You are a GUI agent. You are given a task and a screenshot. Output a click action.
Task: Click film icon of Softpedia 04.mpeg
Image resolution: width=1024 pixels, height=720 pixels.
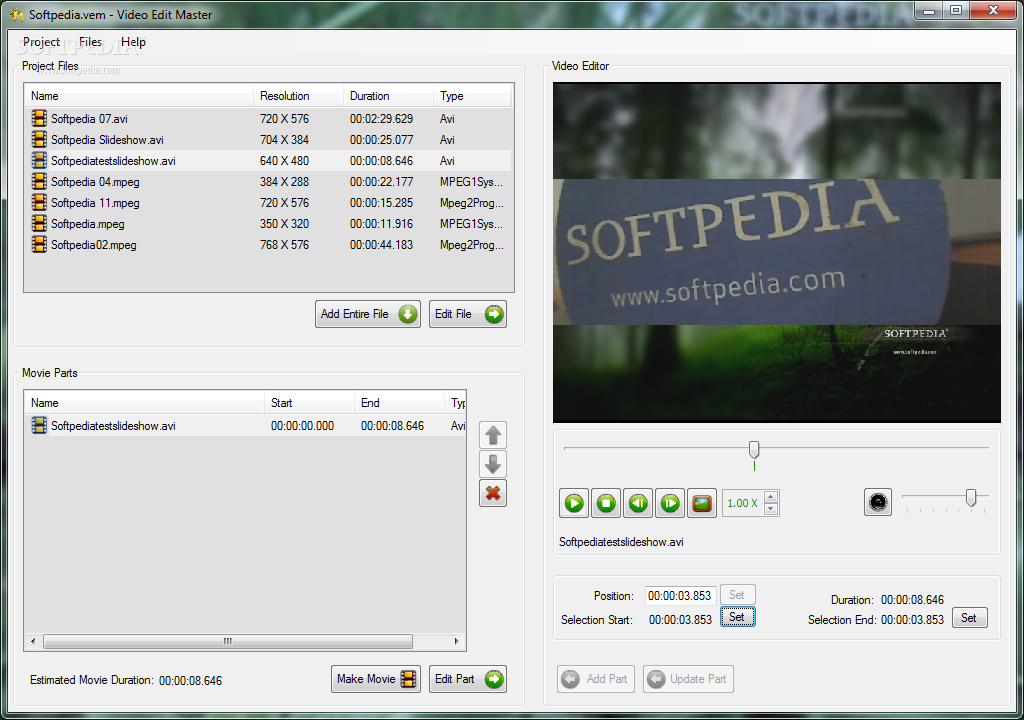click(x=39, y=181)
